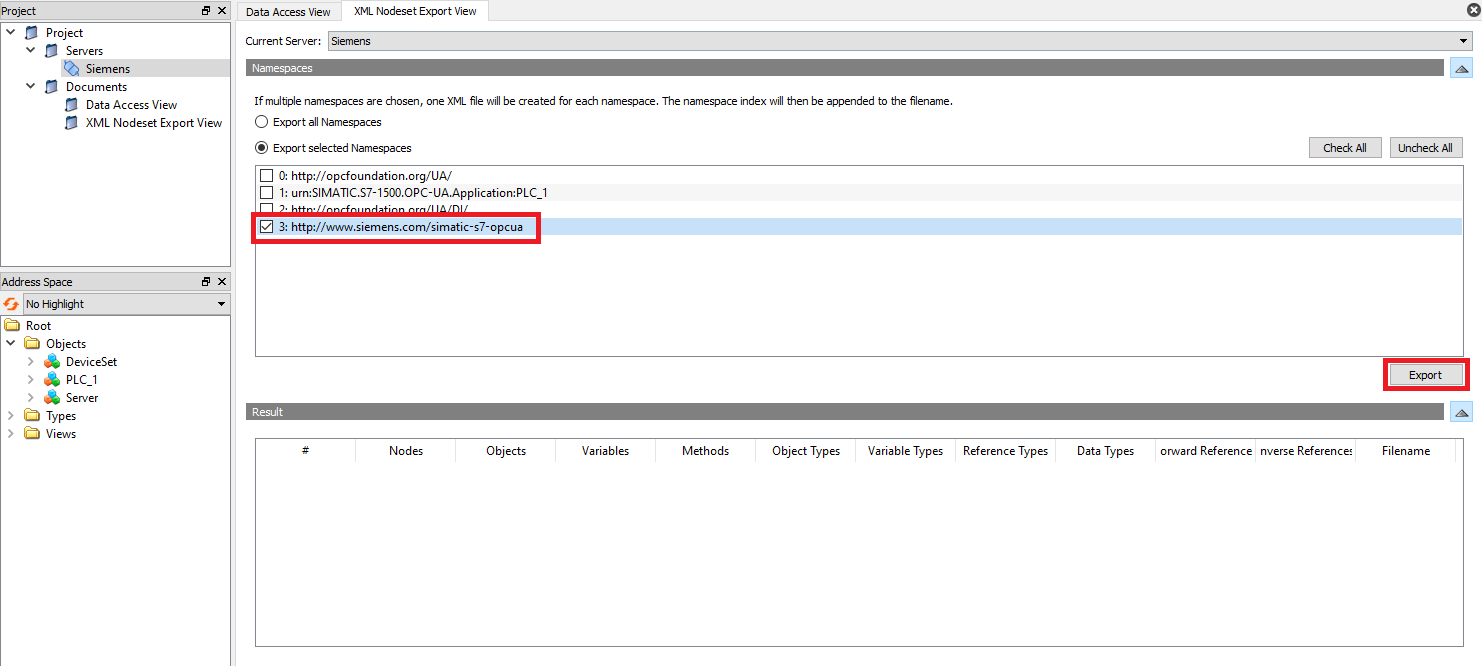1482x666 pixels.
Task: Collapse the Namespaces section with arrow icon
Action: pos(1460,69)
